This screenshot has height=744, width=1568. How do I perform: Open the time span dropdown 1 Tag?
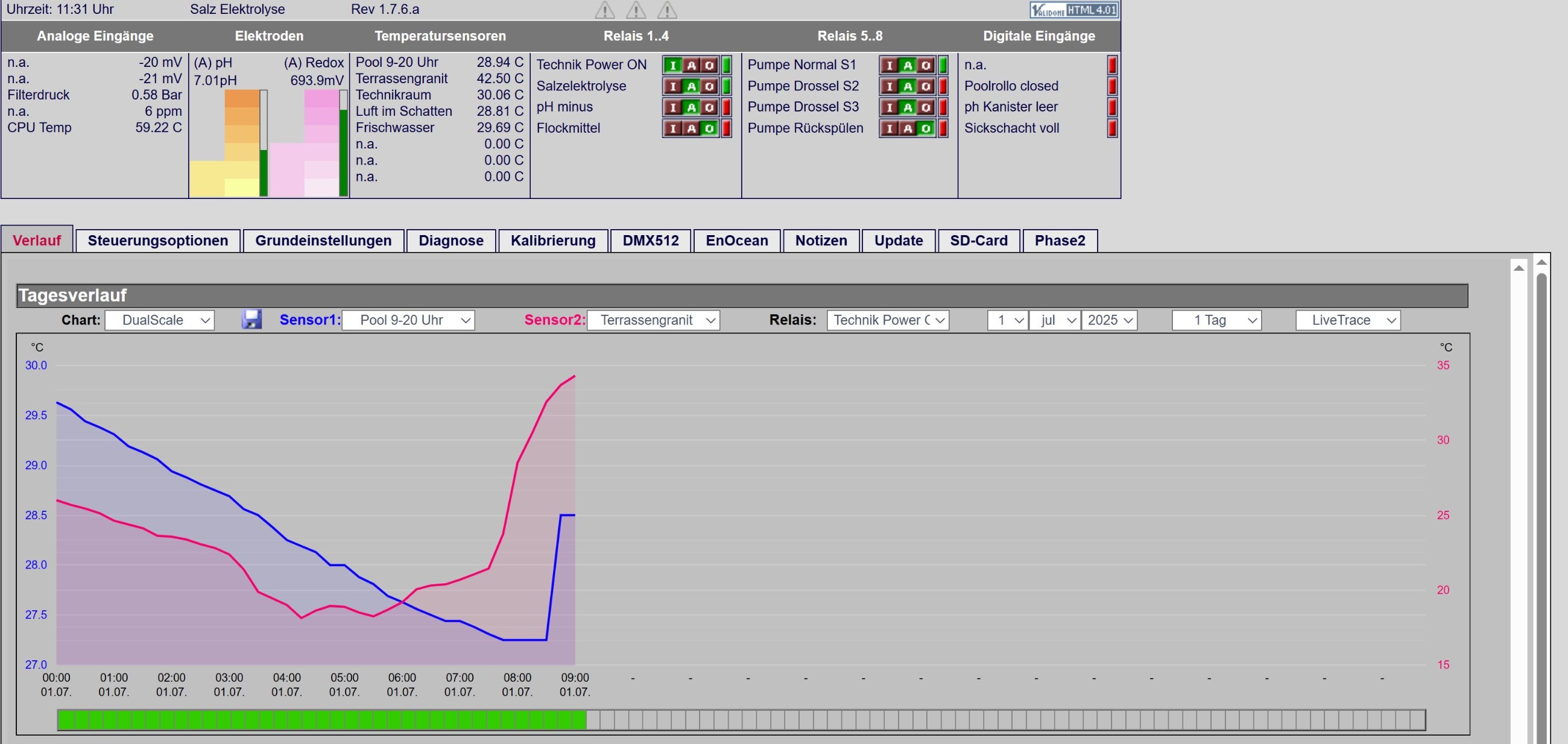click(1217, 320)
